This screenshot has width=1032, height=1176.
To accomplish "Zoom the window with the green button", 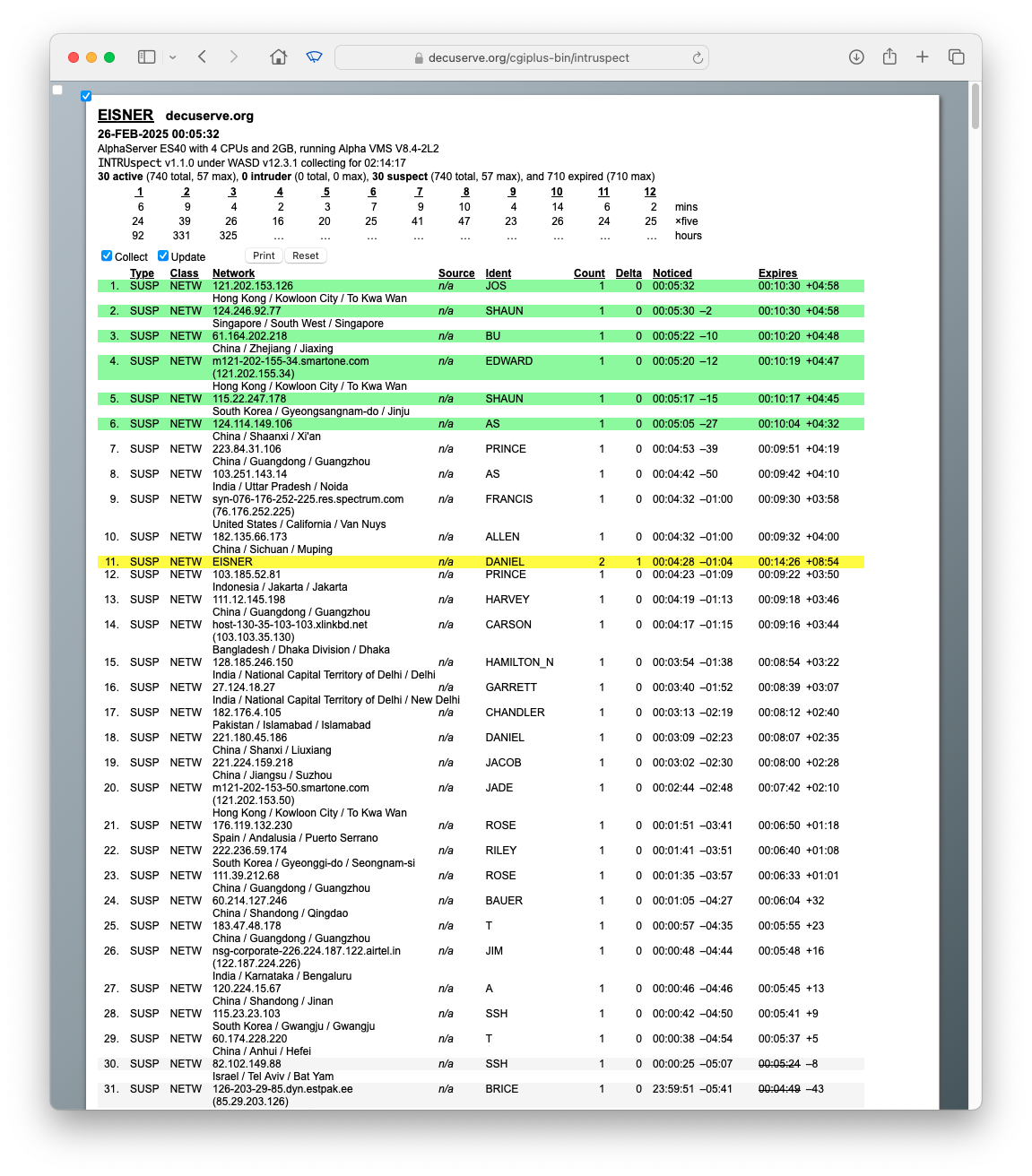I will [x=109, y=57].
